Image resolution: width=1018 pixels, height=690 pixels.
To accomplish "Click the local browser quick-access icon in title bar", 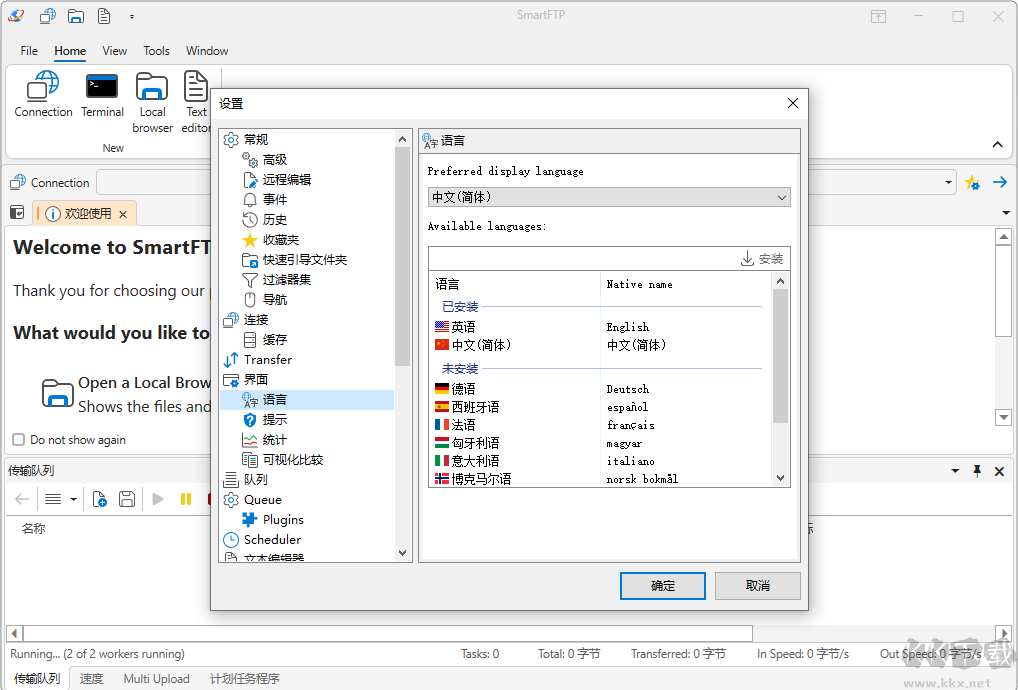I will pyautogui.click(x=76, y=16).
